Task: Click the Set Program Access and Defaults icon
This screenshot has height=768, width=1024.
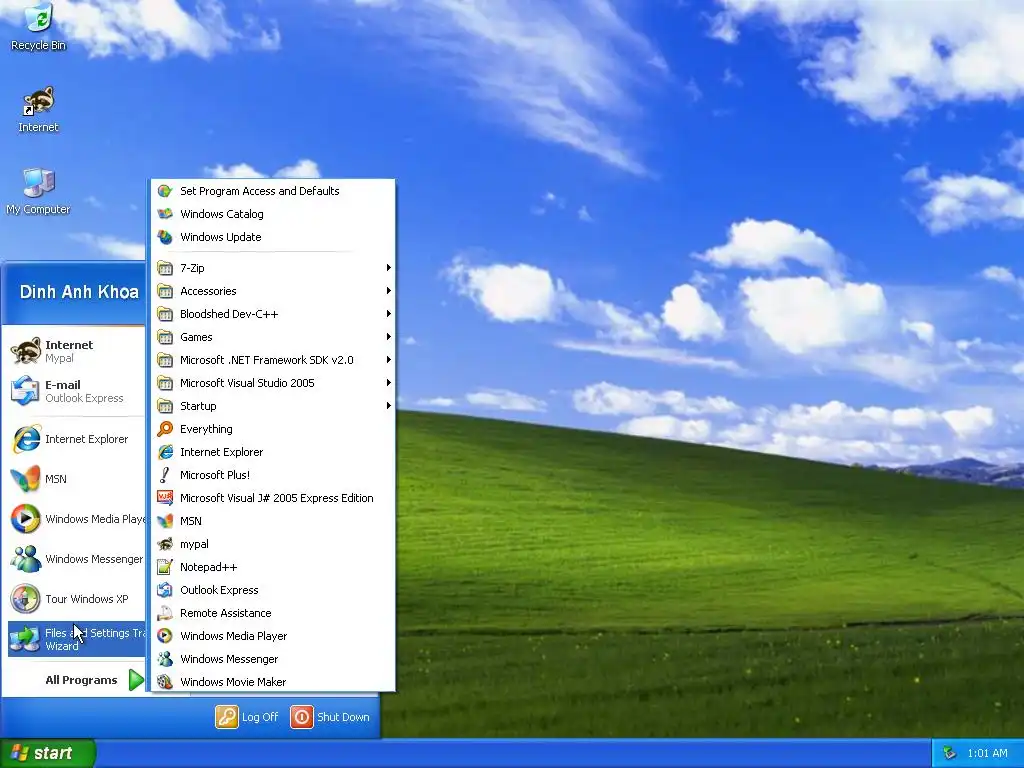Action: [165, 191]
